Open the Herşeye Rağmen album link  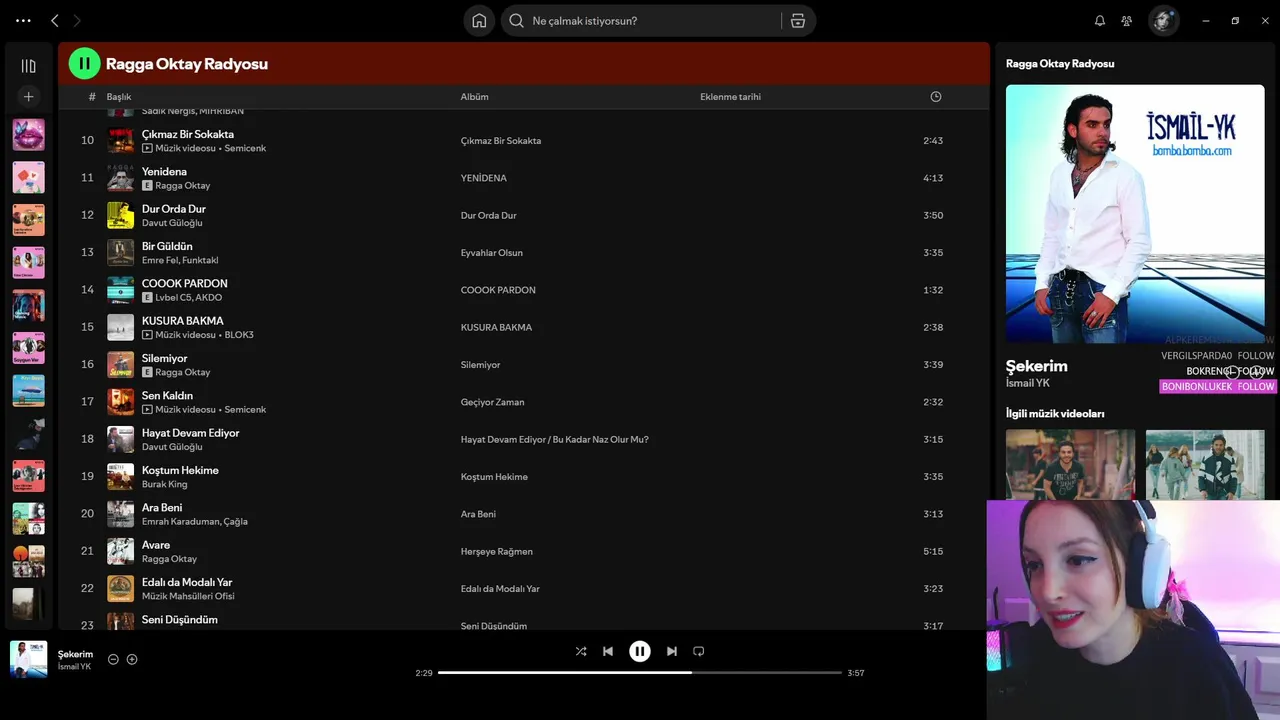point(496,552)
